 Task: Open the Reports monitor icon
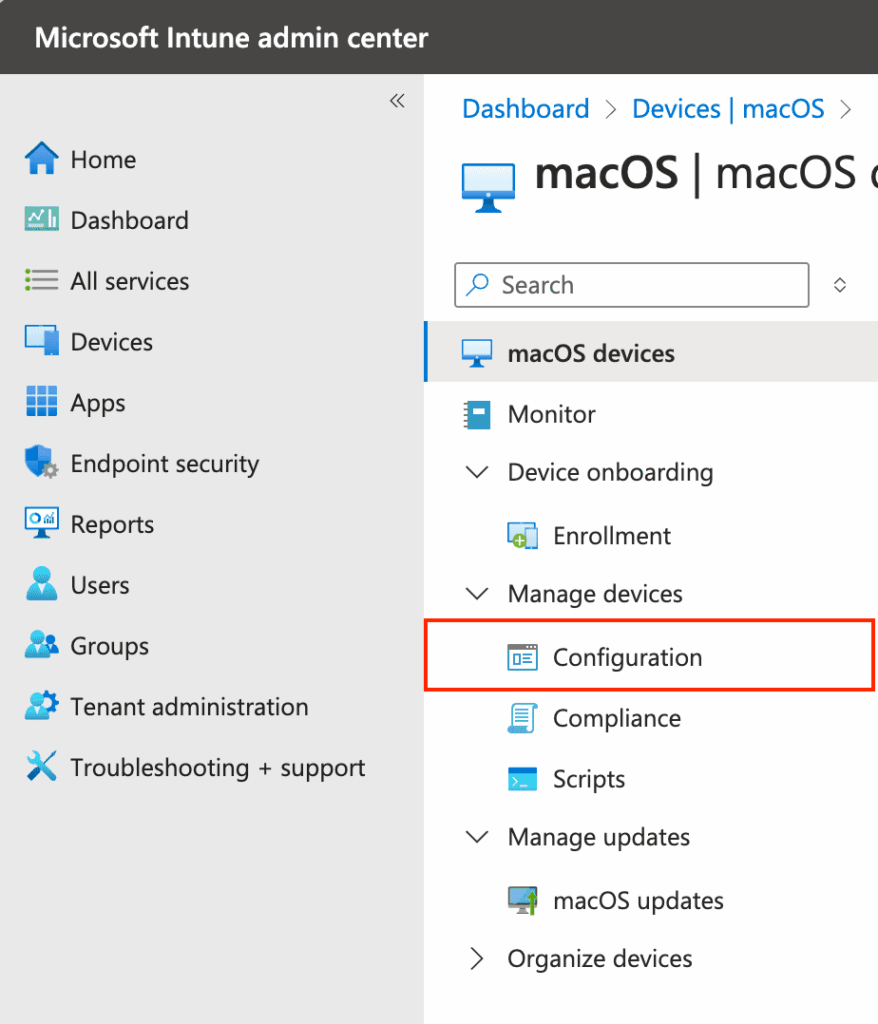(41, 525)
